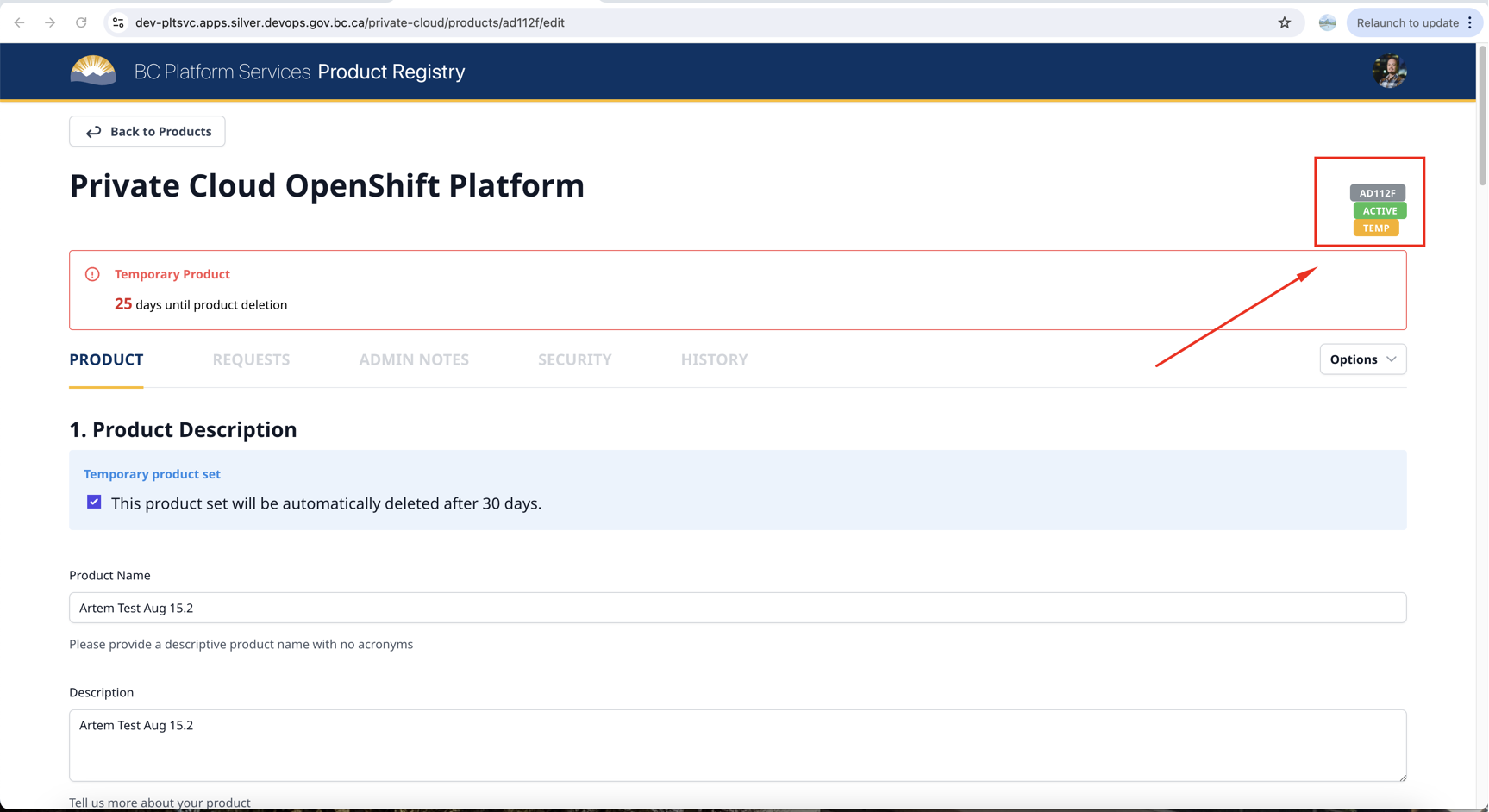Click the Private Cloud OpenShift Platform heading
Screen dimensions: 1489x812
[327, 185]
